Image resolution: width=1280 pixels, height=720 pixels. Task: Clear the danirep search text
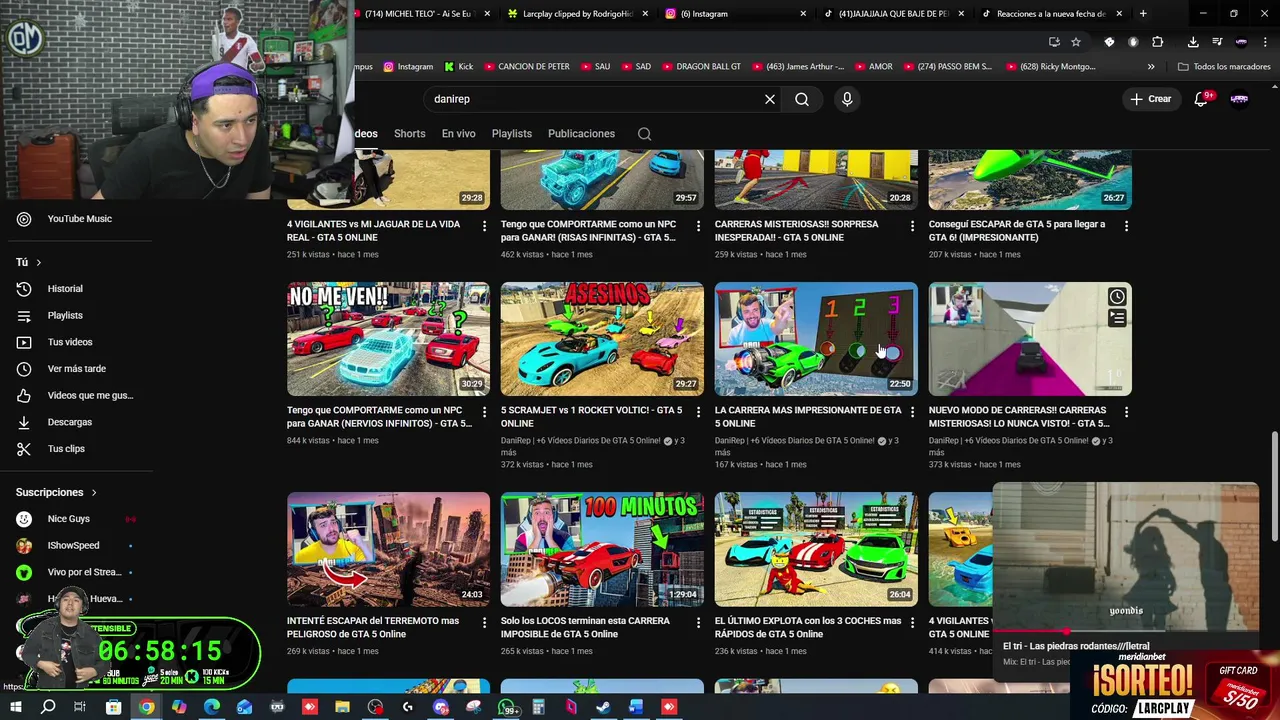click(770, 99)
